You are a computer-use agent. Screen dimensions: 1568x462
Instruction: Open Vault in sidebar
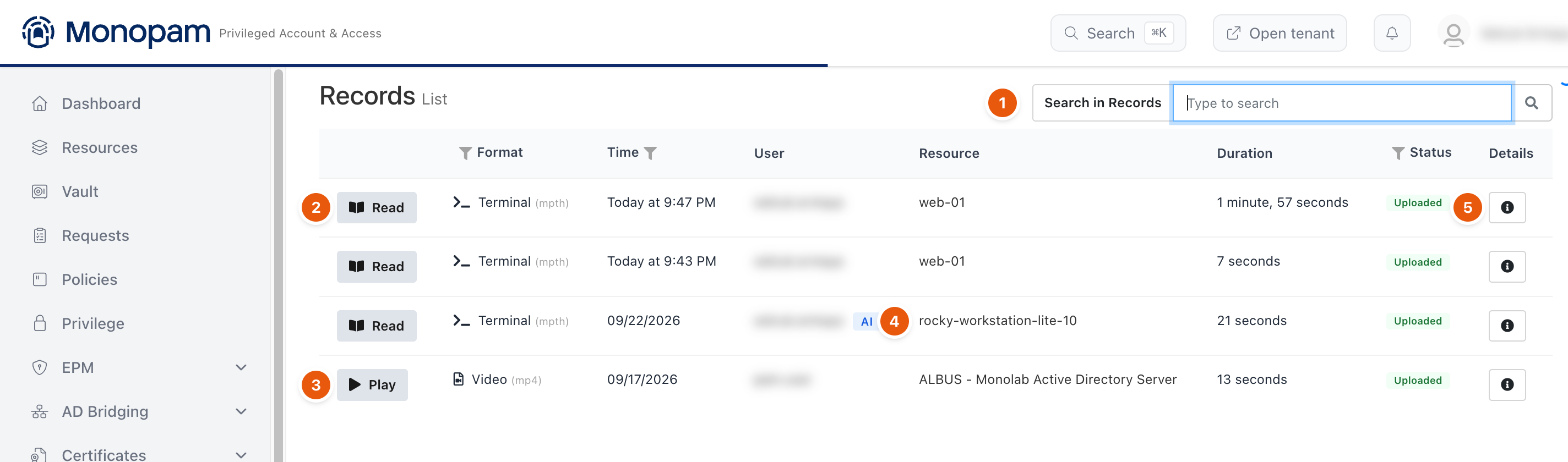click(x=80, y=192)
